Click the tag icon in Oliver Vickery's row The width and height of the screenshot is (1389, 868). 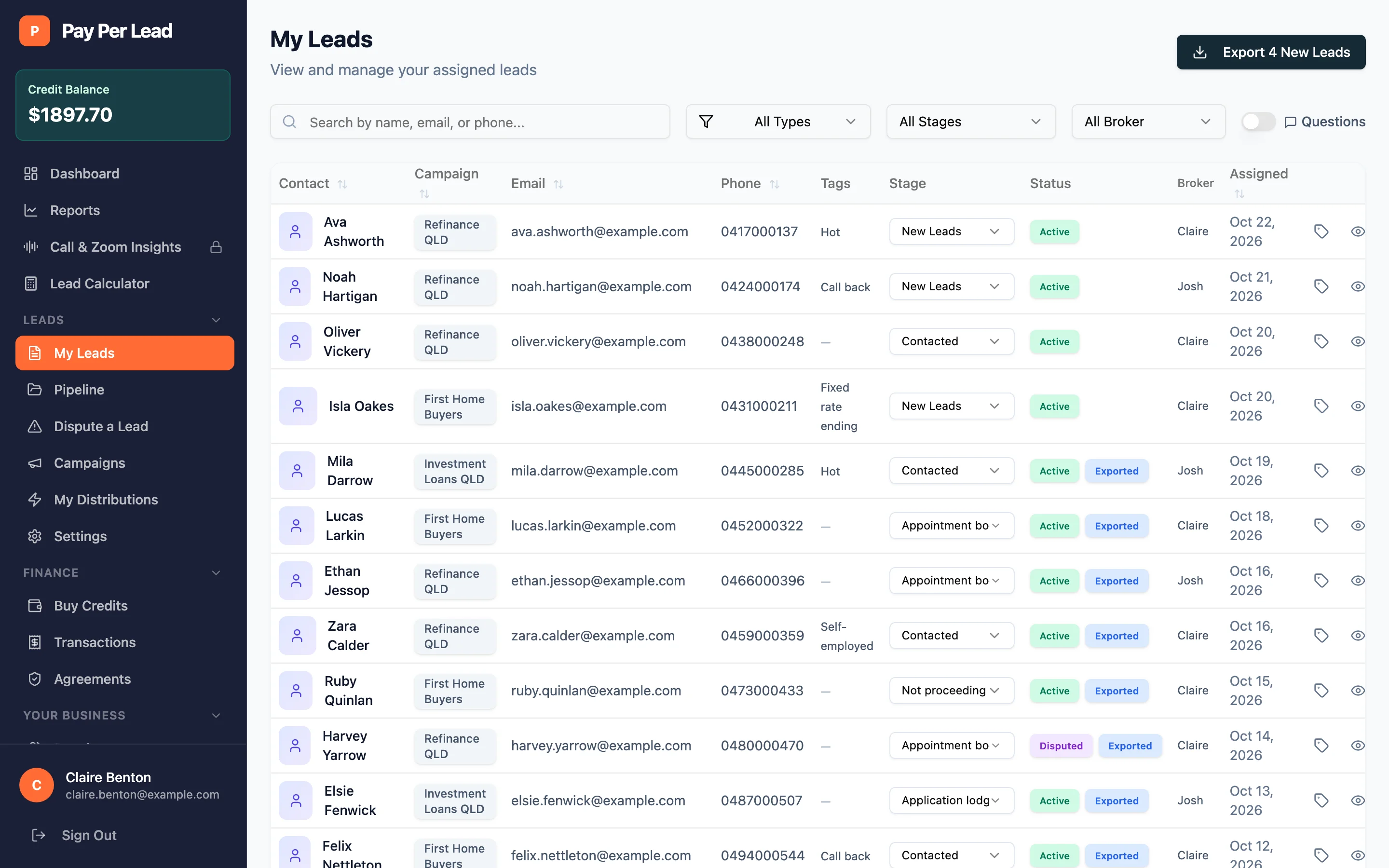pyautogui.click(x=1321, y=341)
